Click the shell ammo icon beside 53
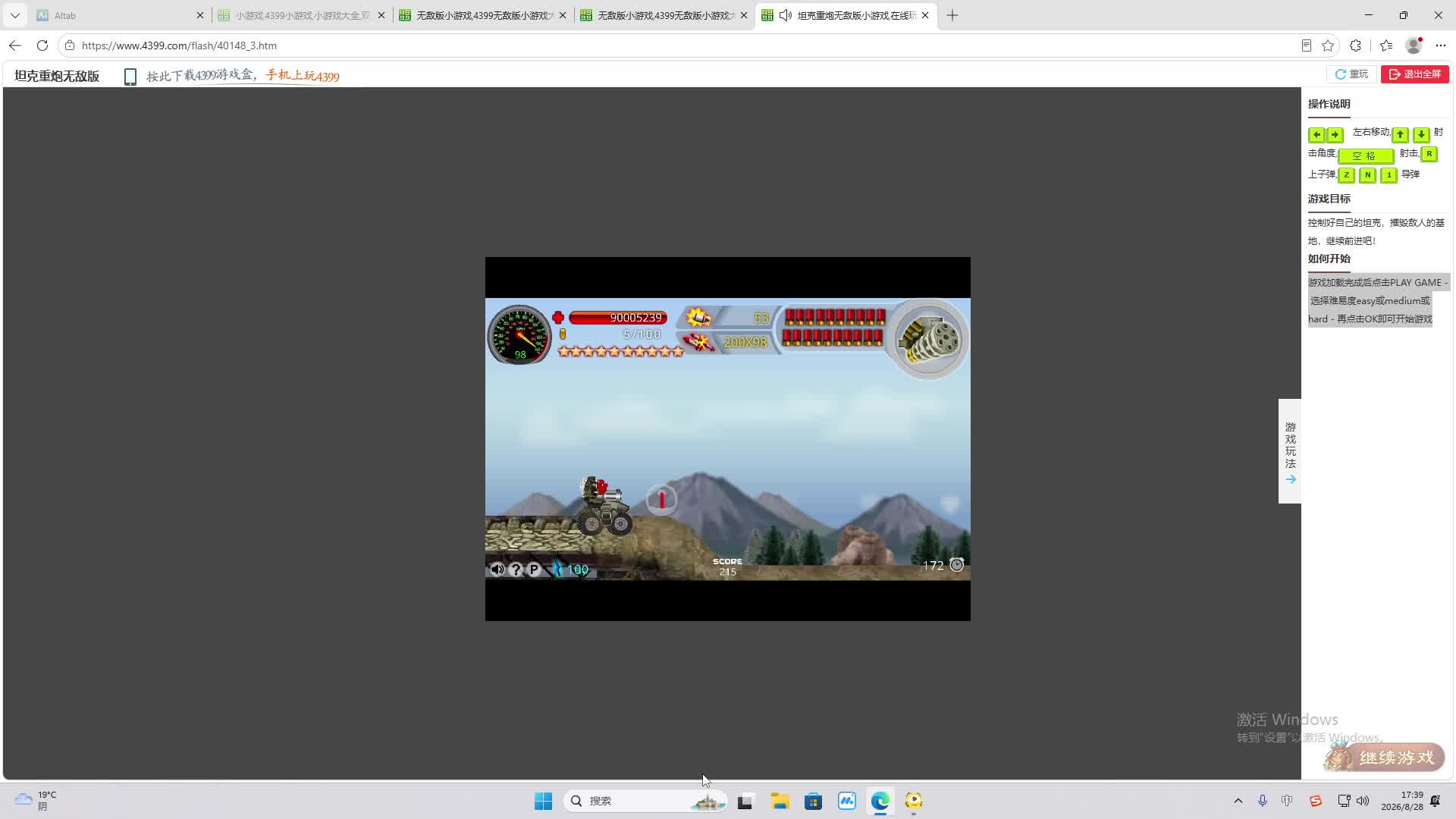 point(698,317)
